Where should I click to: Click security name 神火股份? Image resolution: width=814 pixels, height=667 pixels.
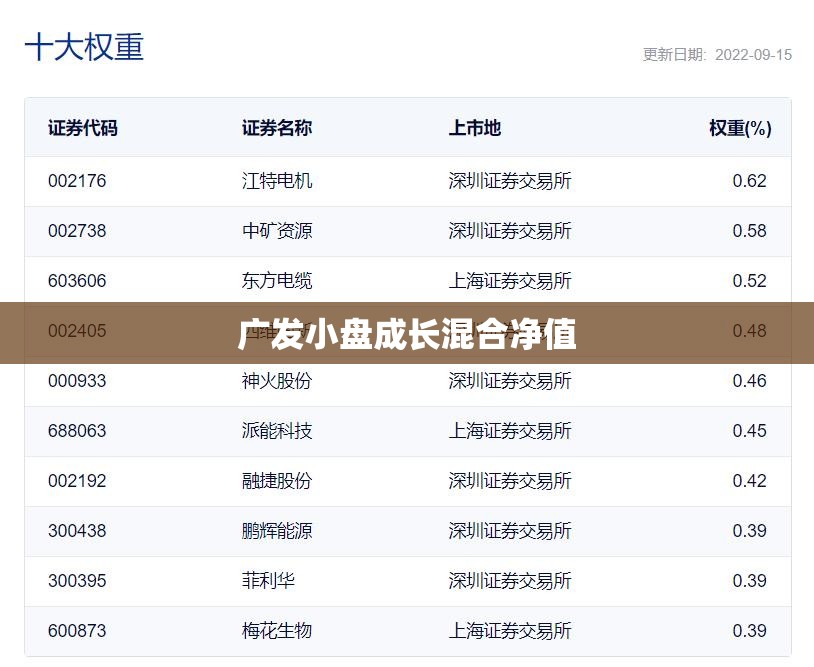[277, 381]
